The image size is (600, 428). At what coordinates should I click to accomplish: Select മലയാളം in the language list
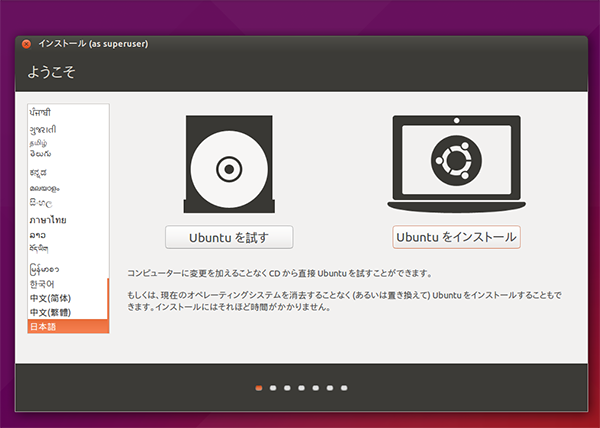[x=67, y=188]
